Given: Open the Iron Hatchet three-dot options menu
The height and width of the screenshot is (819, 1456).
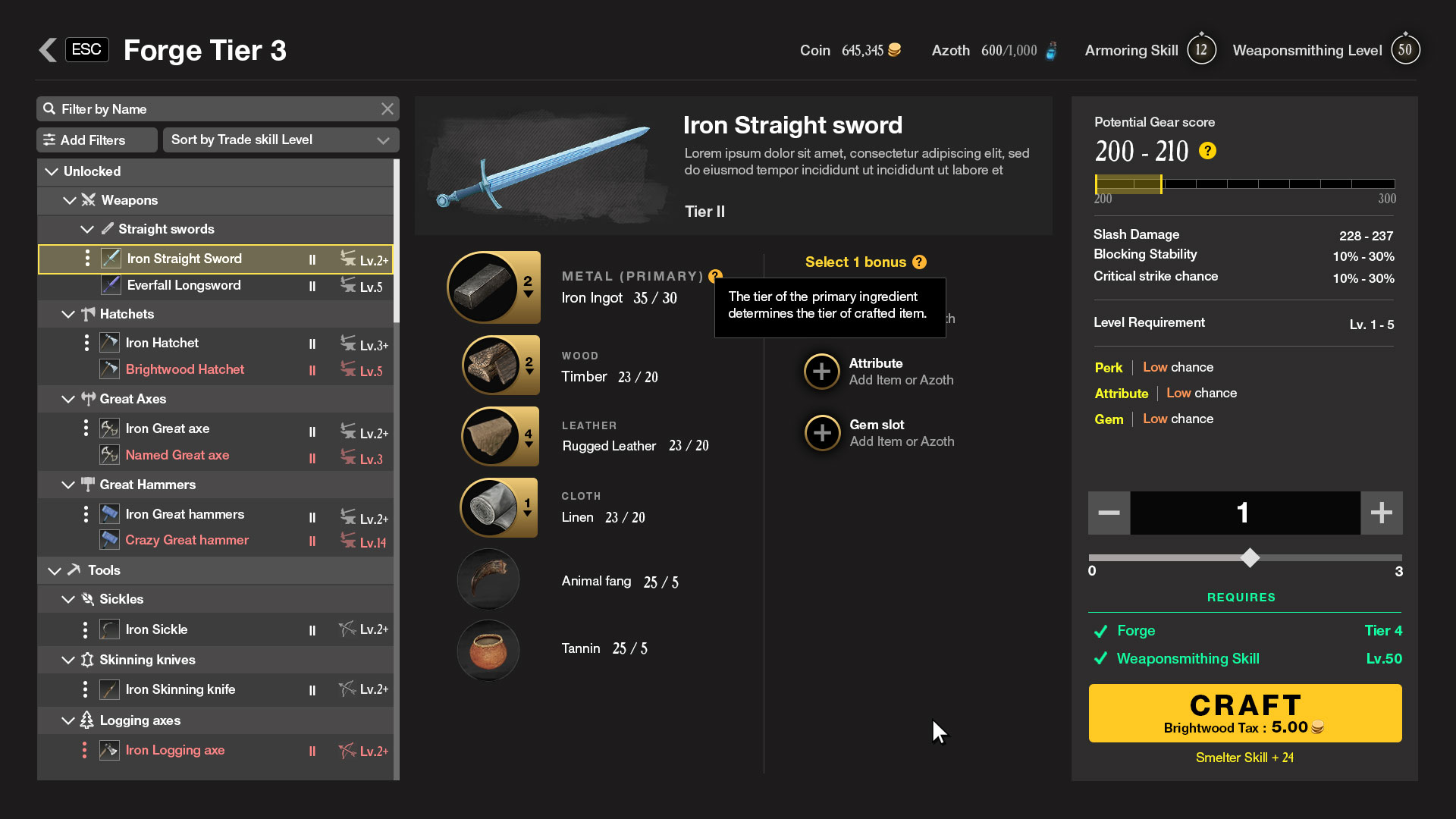Looking at the screenshot, I should [86, 343].
